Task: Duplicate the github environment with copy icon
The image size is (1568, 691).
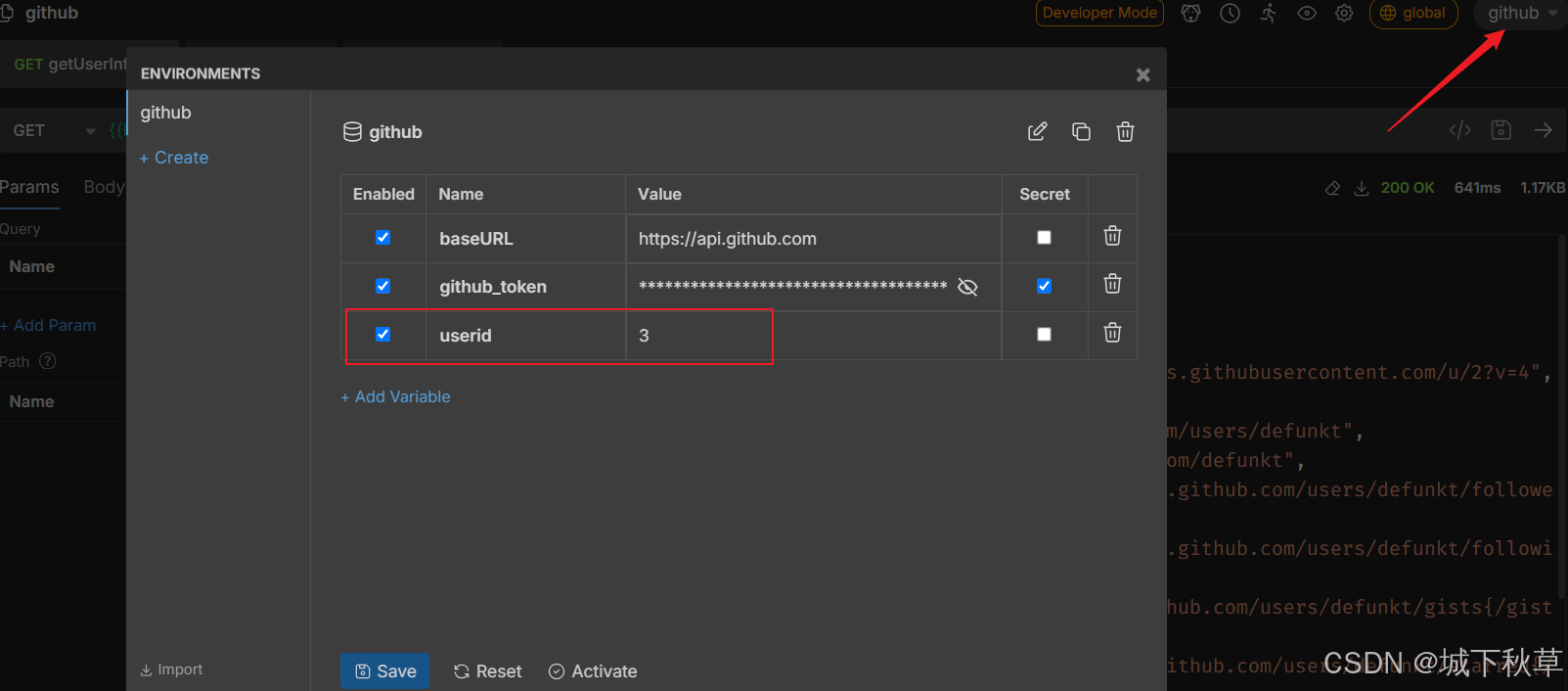Action: point(1081,131)
